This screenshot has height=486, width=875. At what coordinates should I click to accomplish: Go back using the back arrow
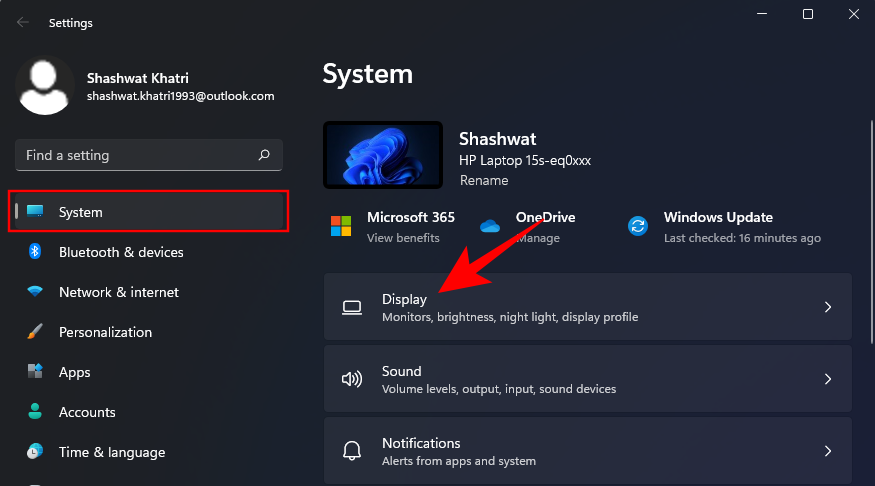tap(22, 22)
